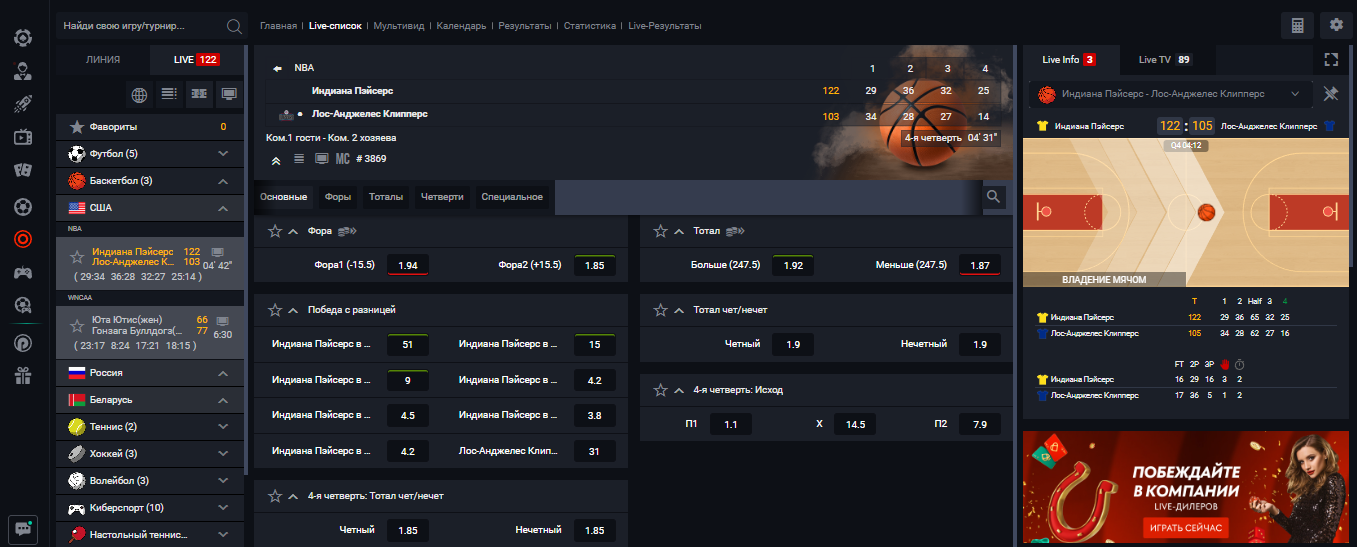The image size is (1357, 547).
Task: Click the basketball court live tracker
Action: point(1186,212)
